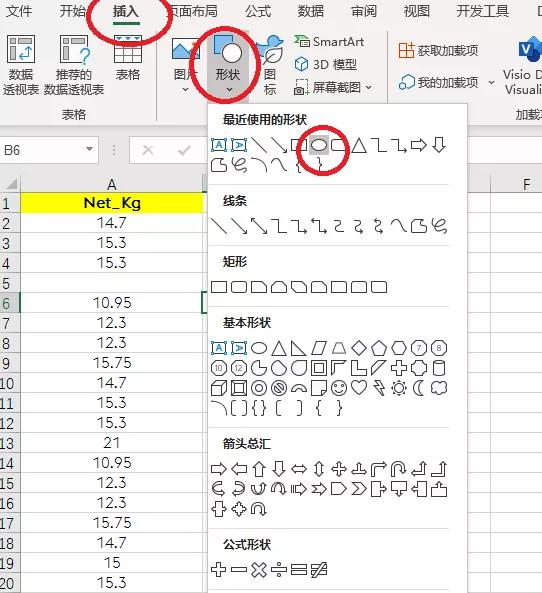
Task: Click 获取加载项 button
Action: (x=438, y=50)
